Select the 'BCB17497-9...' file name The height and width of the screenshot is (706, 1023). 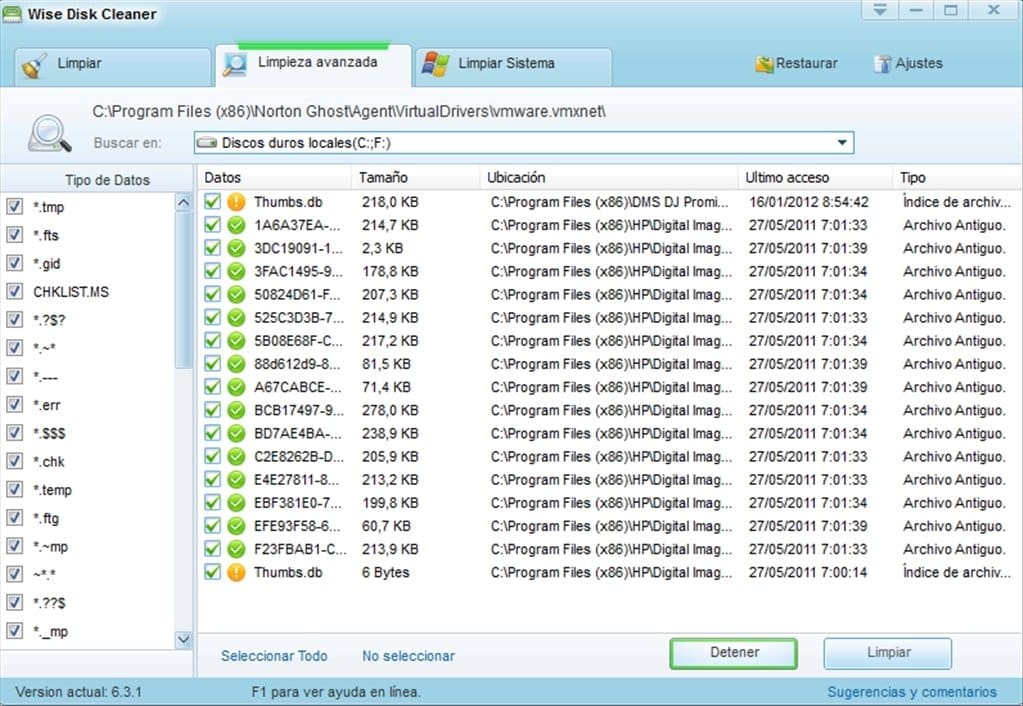click(x=299, y=410)
